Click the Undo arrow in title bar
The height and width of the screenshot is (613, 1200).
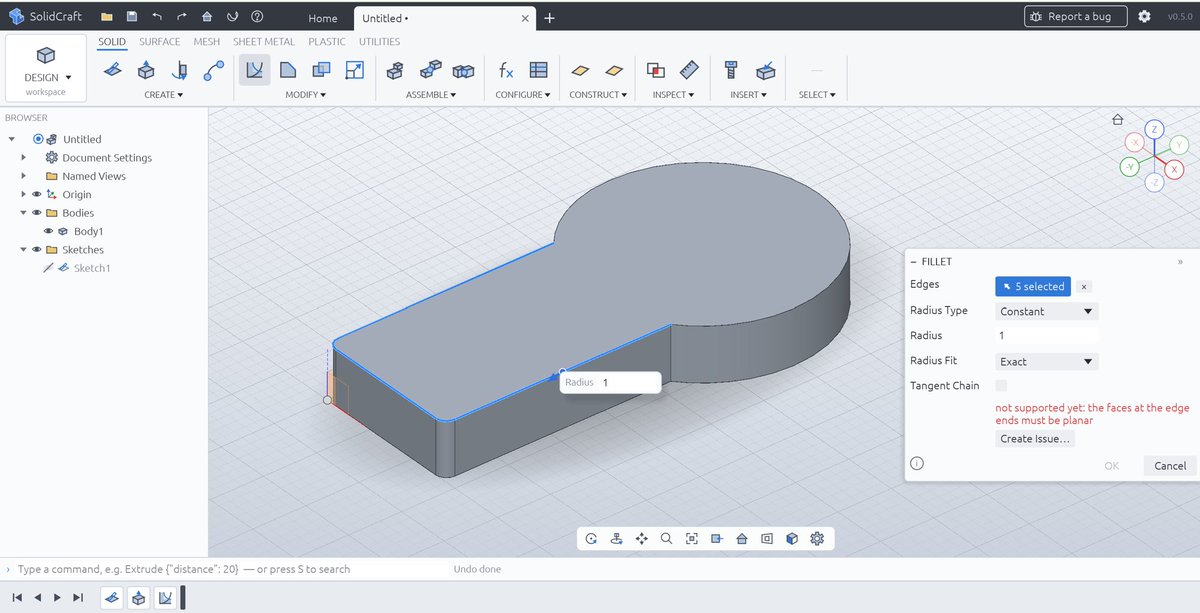point(157,17)
